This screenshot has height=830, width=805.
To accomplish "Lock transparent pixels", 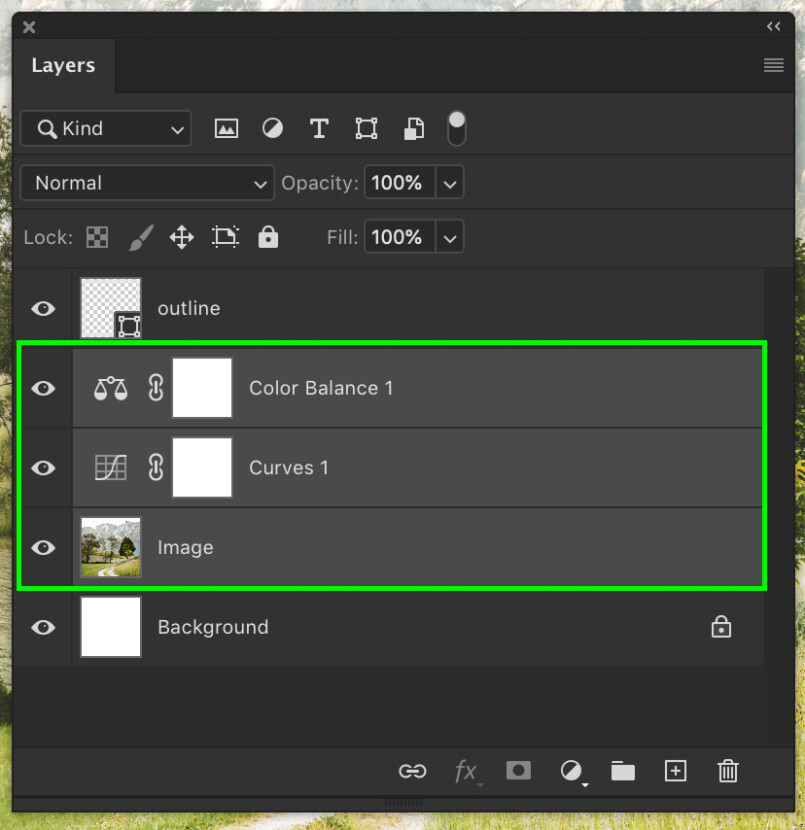I will pos(97,237).
